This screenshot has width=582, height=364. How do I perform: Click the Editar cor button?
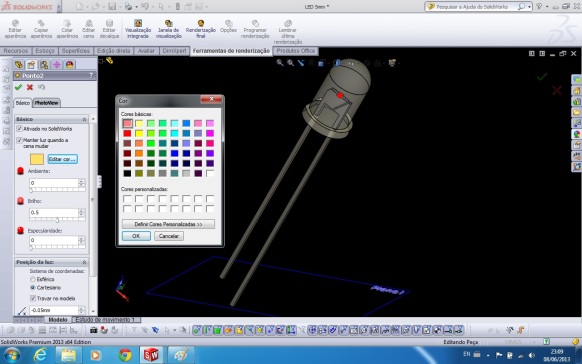tap(62, 159)
